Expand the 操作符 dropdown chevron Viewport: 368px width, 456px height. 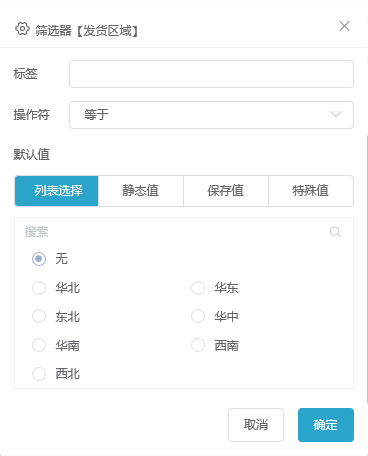pos(336,114)
